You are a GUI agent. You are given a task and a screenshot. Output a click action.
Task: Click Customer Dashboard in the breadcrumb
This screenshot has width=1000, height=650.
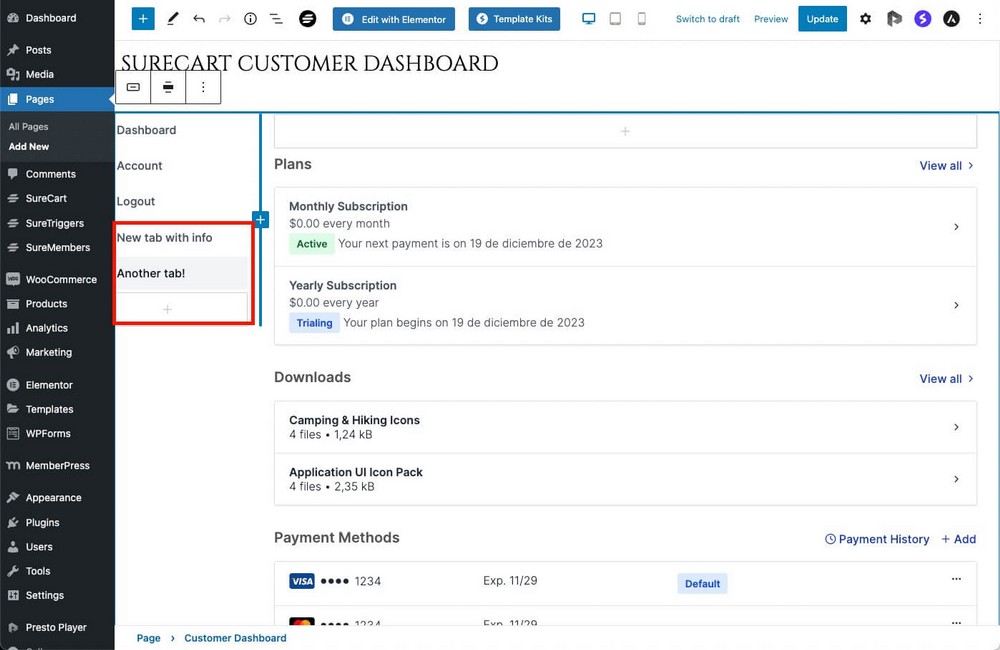tap(235, 638)
